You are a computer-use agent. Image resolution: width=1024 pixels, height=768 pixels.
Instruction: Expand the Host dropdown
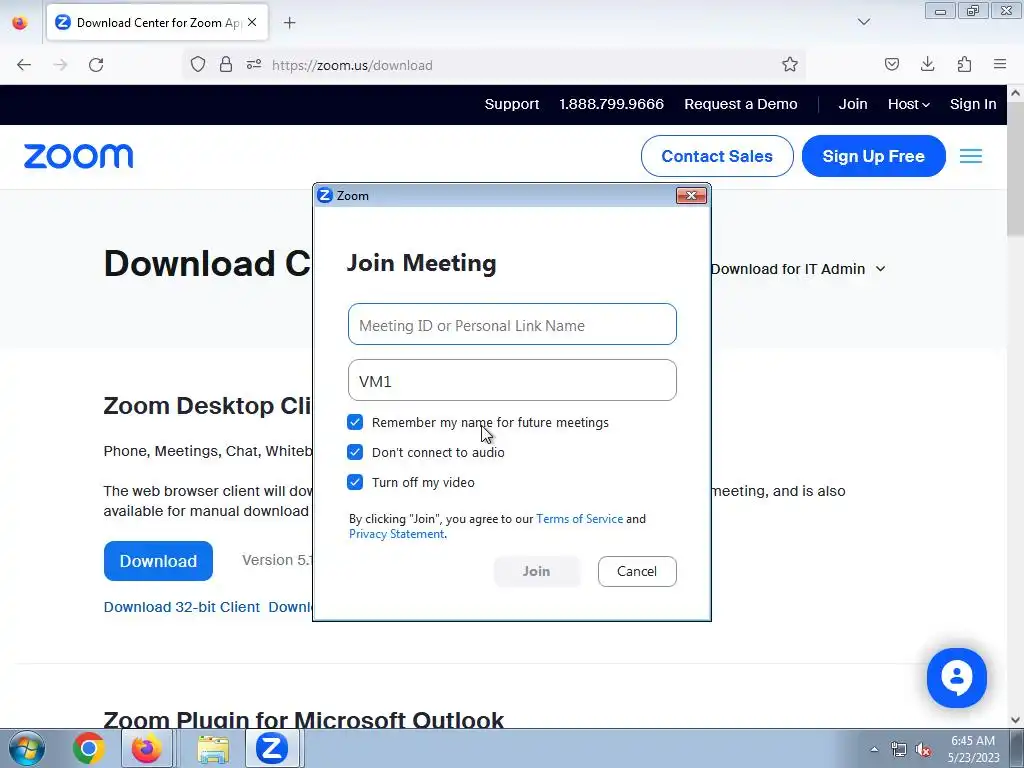point(908,104)
